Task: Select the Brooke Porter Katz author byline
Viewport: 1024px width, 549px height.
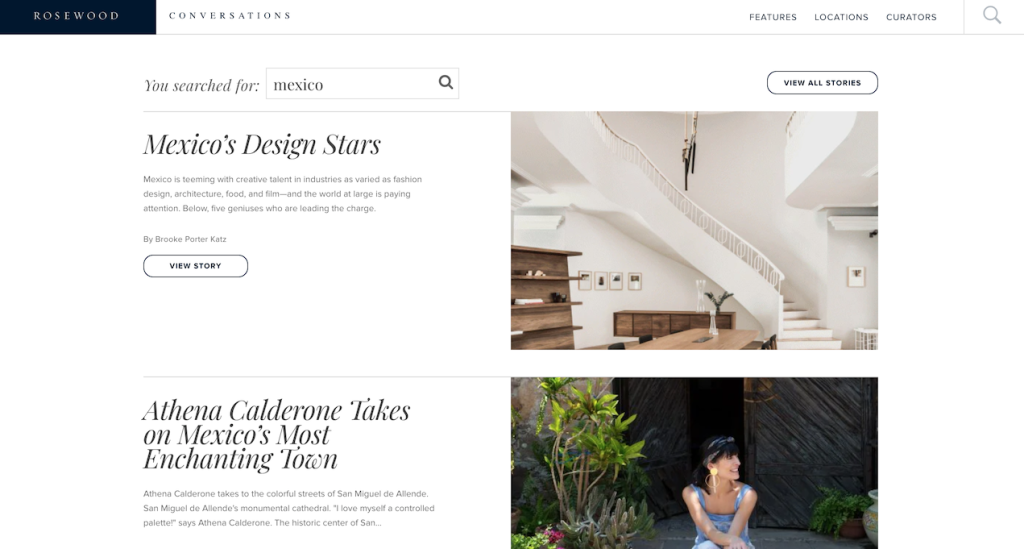Action: click(x=185, y=239)
